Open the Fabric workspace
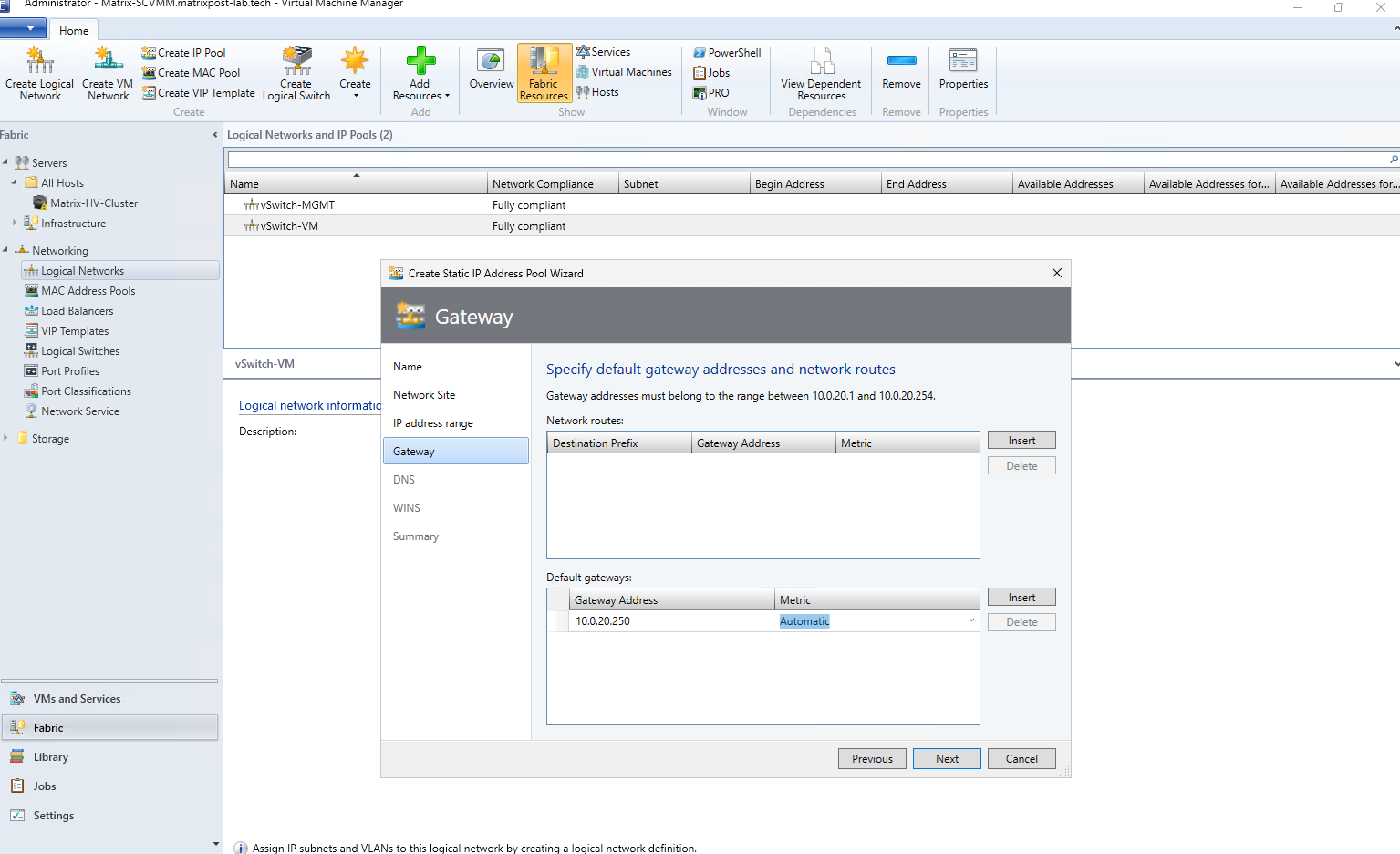Screen dimensions: 1400x854 point(109,728)
